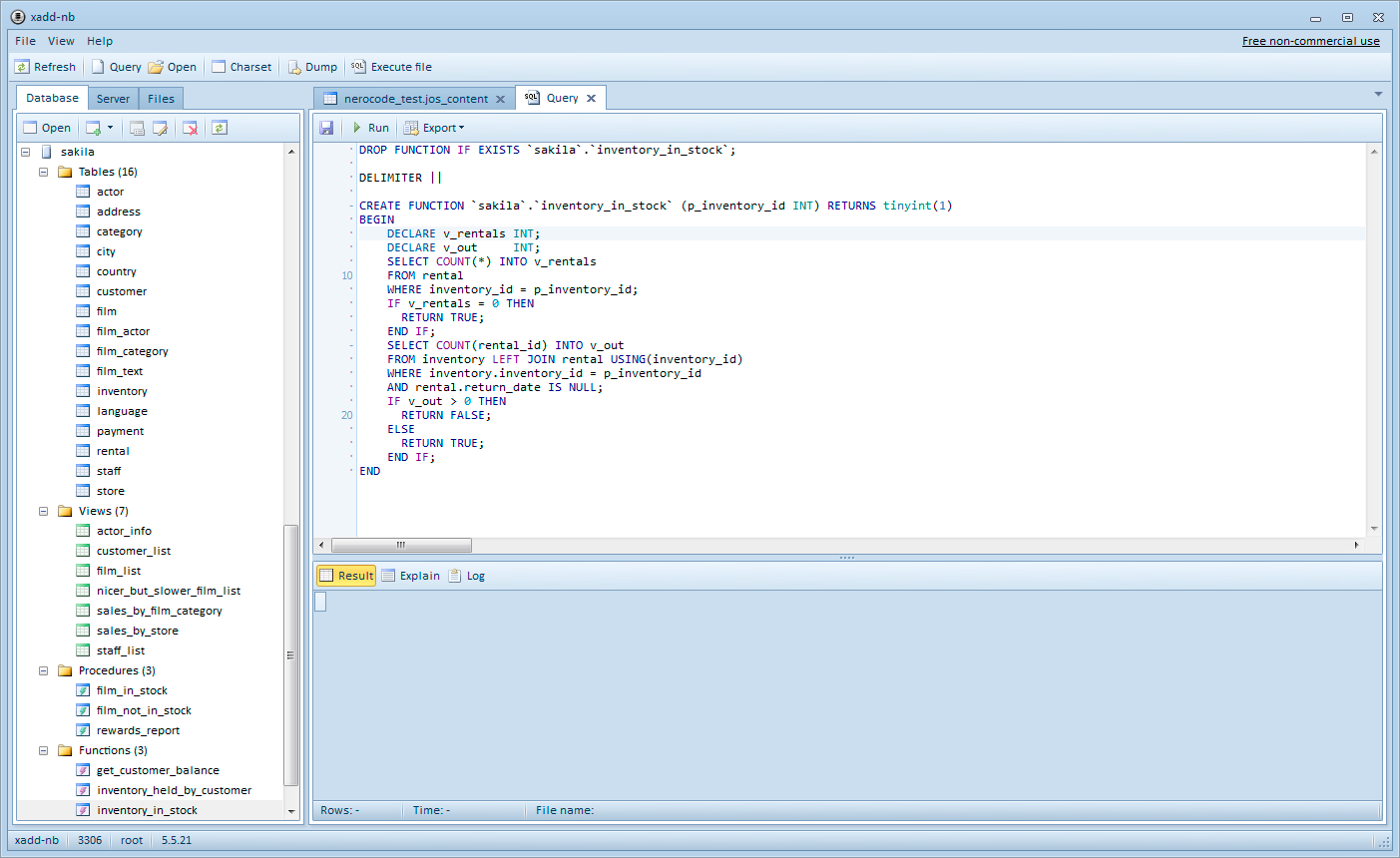The width and height of the screenshot is (1400, 858).
Task: Click the create new table icon
Action: coord(93,128)
